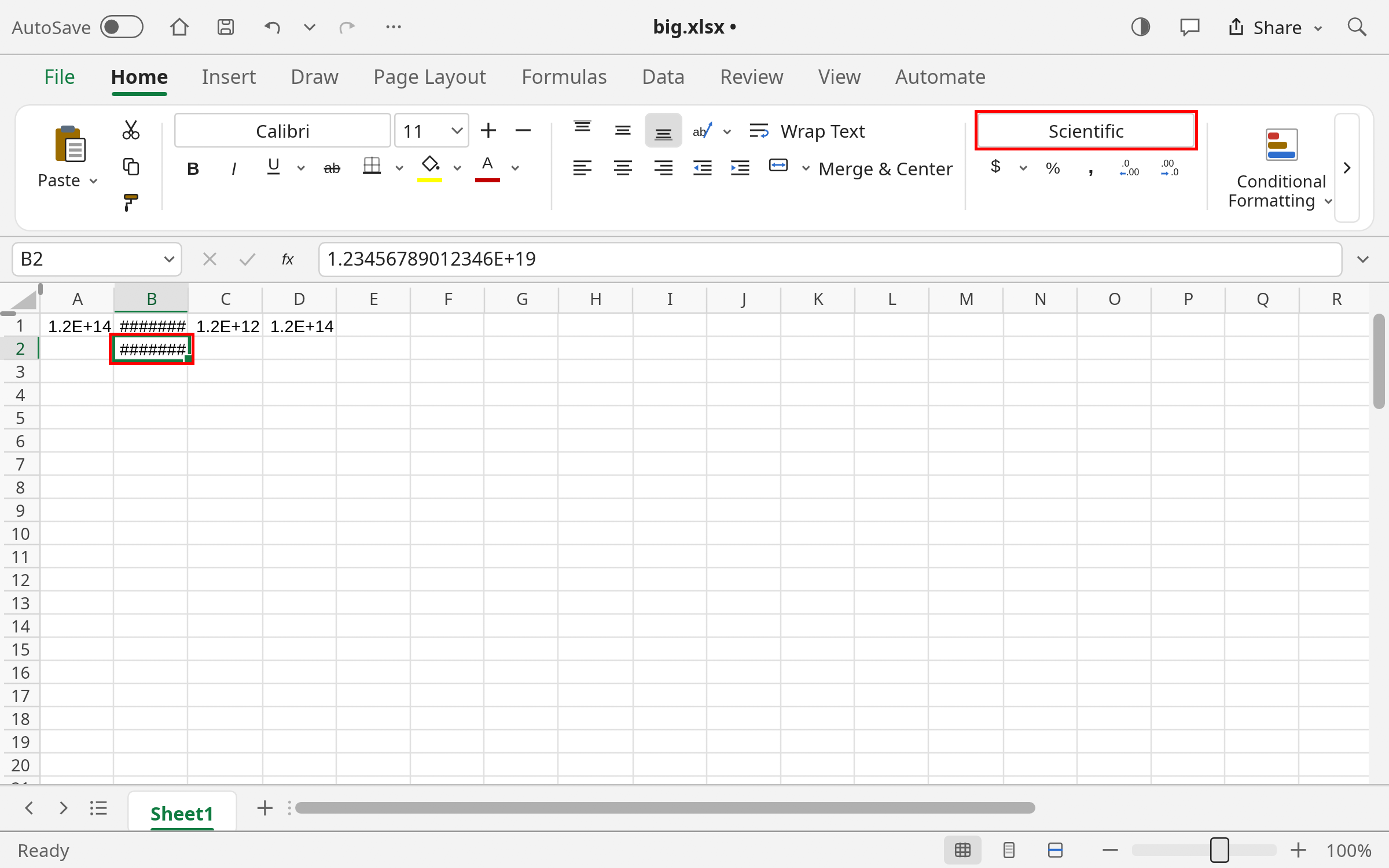Image resolution: width=1389 pixels, height=868 pixels.
Task: Open the Name Box dropdown
Action: tap(169, 259)
